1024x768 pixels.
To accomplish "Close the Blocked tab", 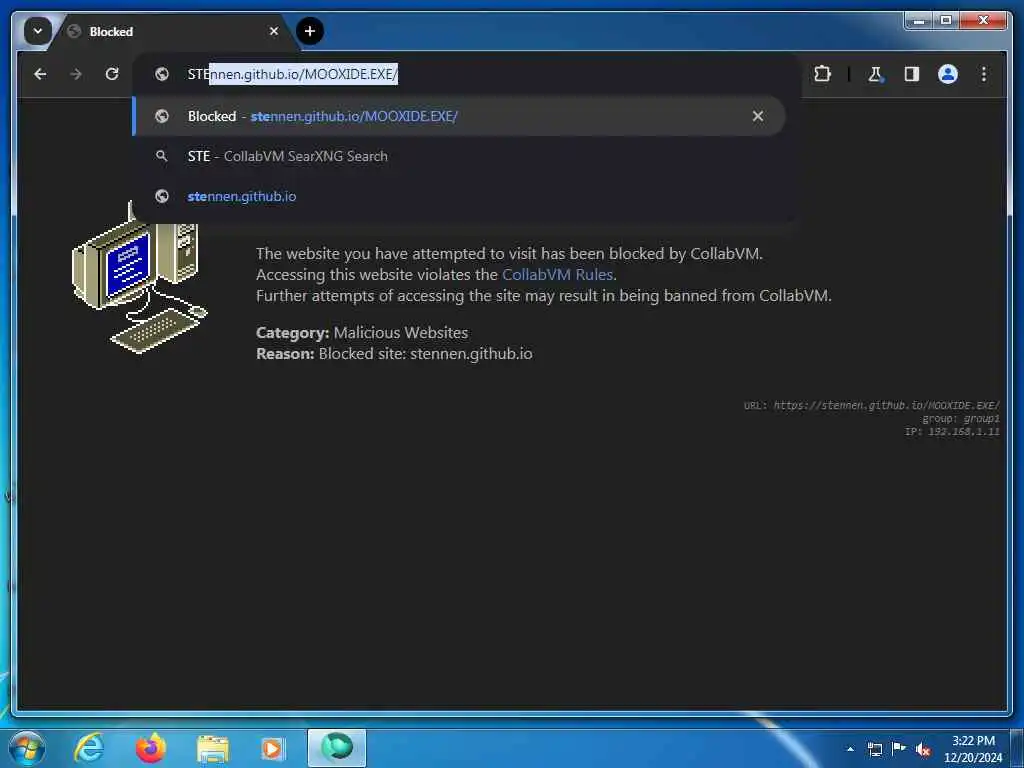I will click(x=274, y=31).
